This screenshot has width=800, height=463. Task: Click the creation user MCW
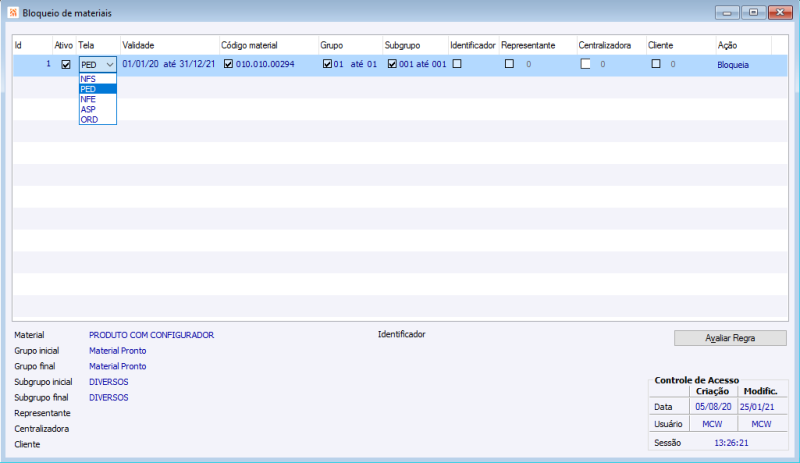pos(712,424)
